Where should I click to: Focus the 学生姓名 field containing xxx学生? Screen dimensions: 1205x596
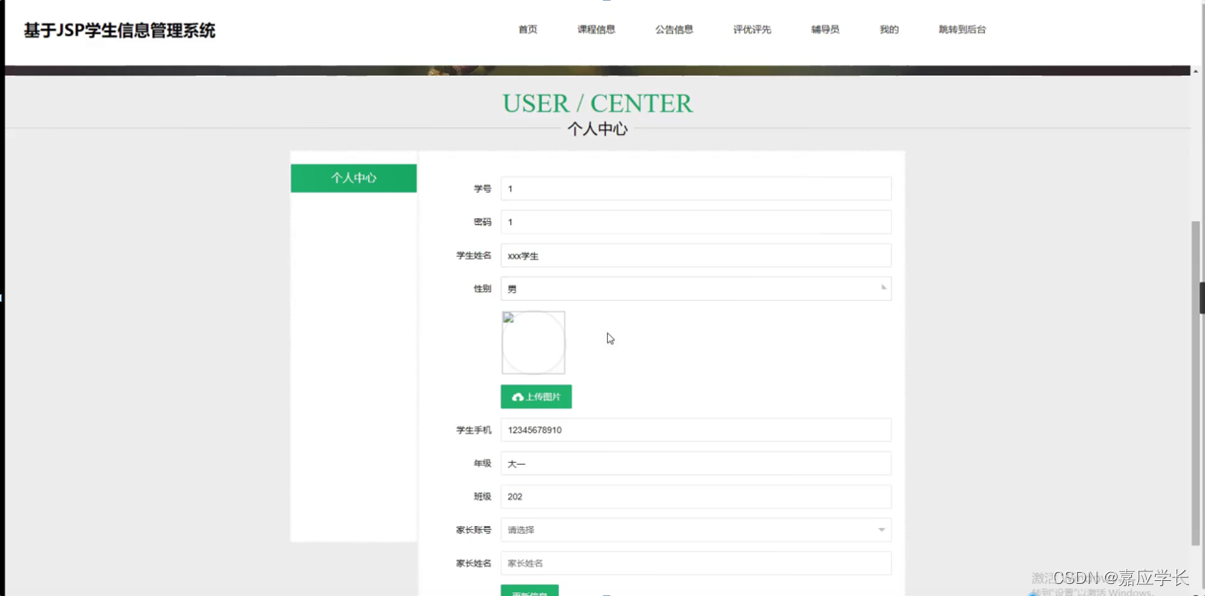click(696, 256)
